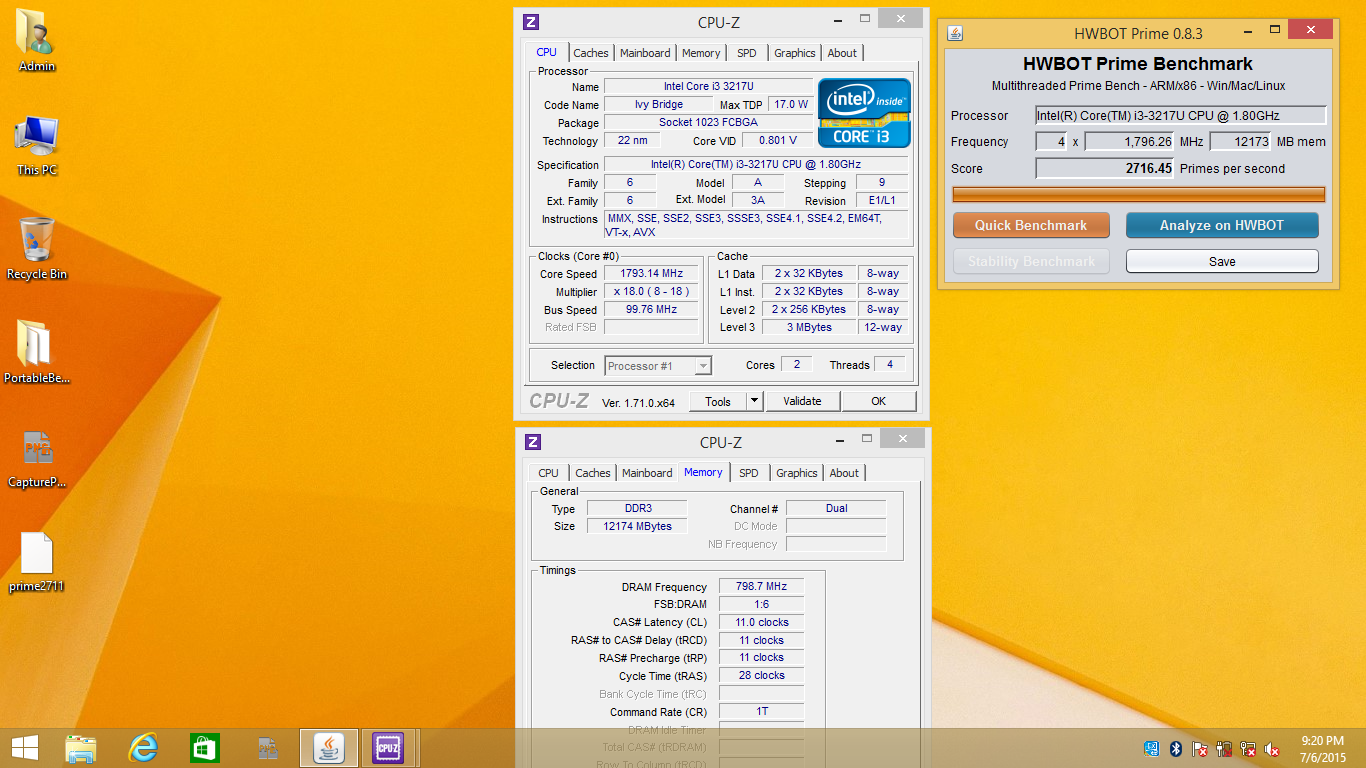This screenshot has height=768, width=1366.
Task: Click the OK button in CPU-Z
Action: [878, 401]
